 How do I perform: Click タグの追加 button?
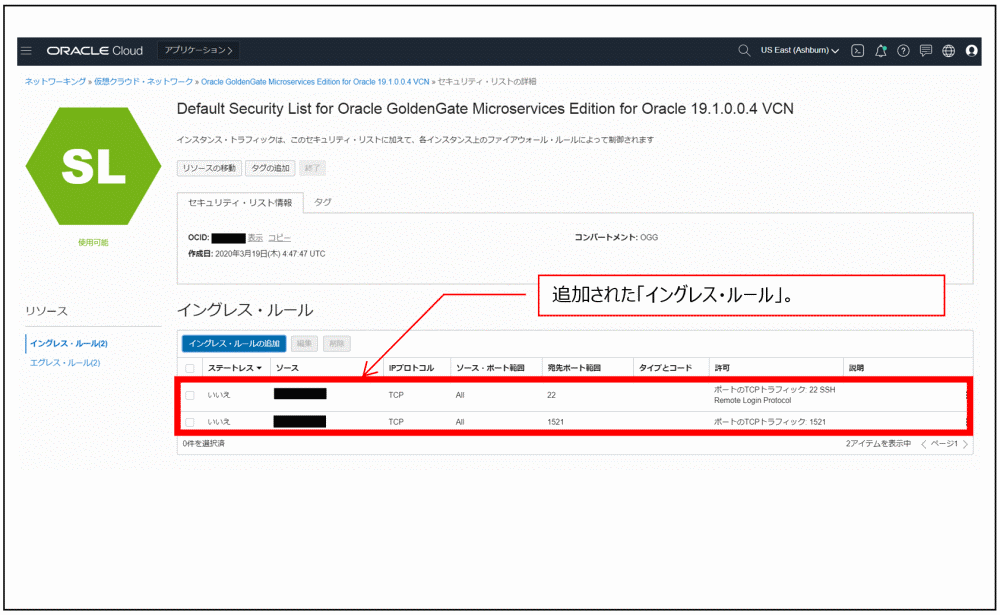(270, 168)
